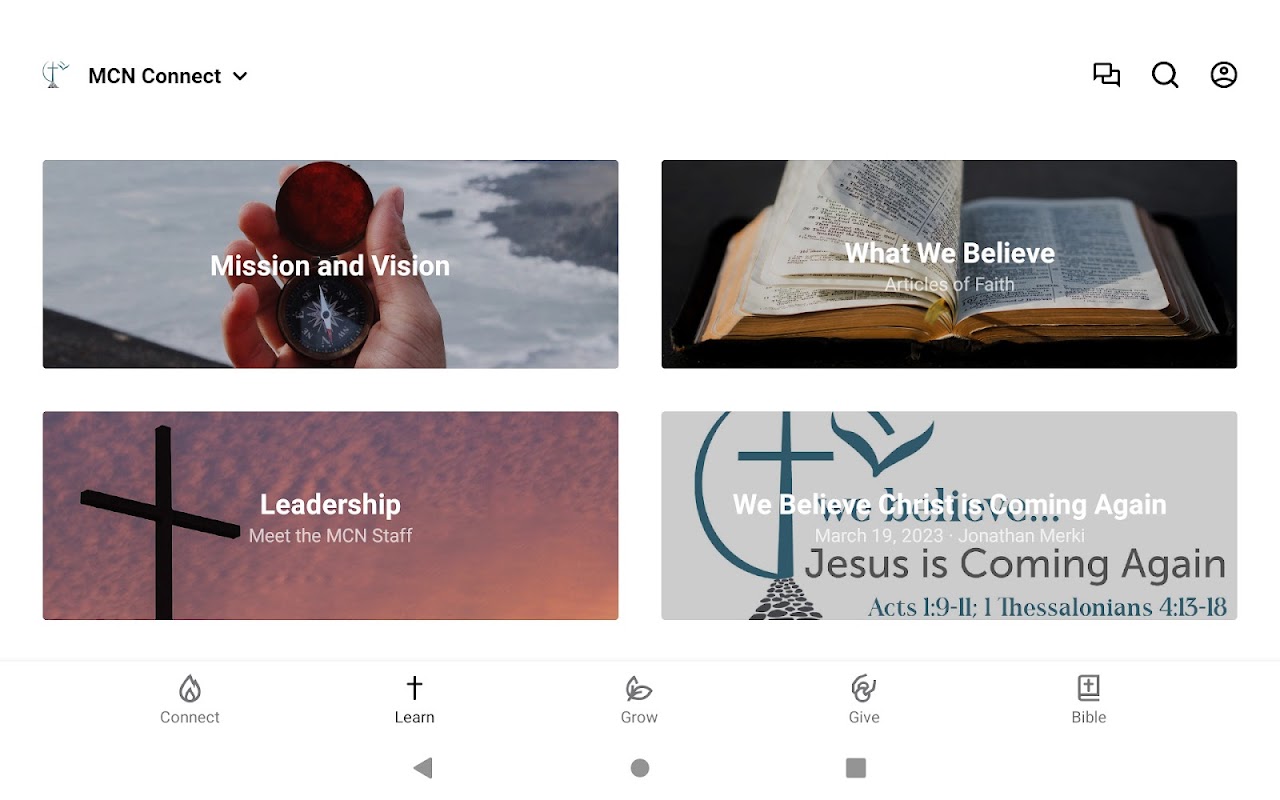
Task: Expand the MCN Connect dropdown chevron
Action: click(240, 76)
